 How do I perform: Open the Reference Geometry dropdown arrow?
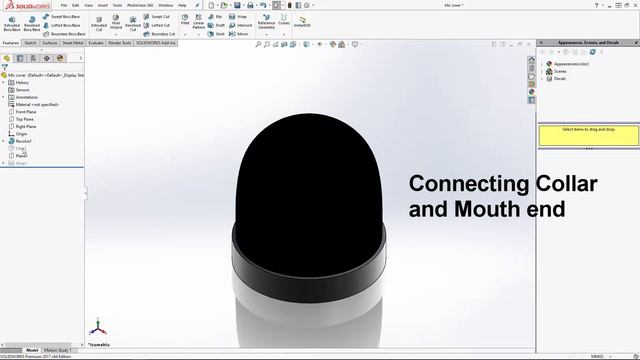pos(266,35)
